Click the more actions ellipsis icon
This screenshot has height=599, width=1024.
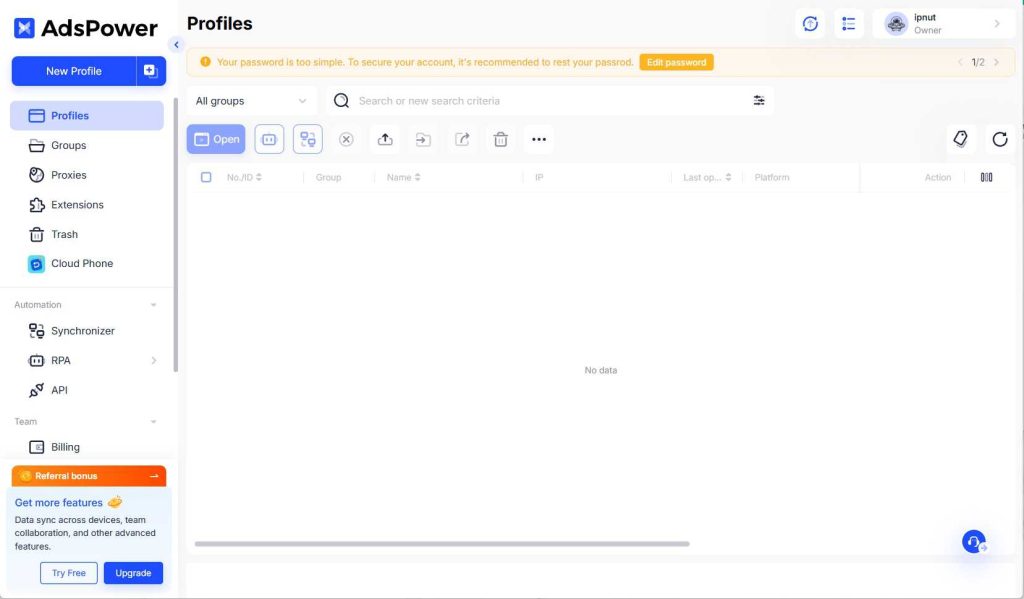coord(539,140)
